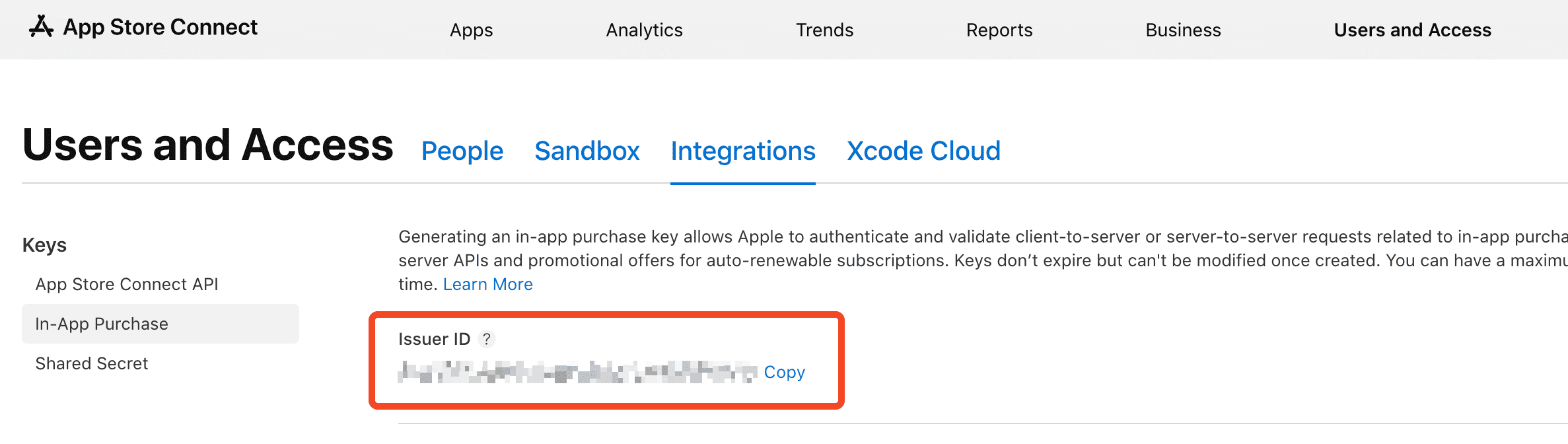Follow the Learn More link
This screenshot has height=444, width=1568.
487,284
